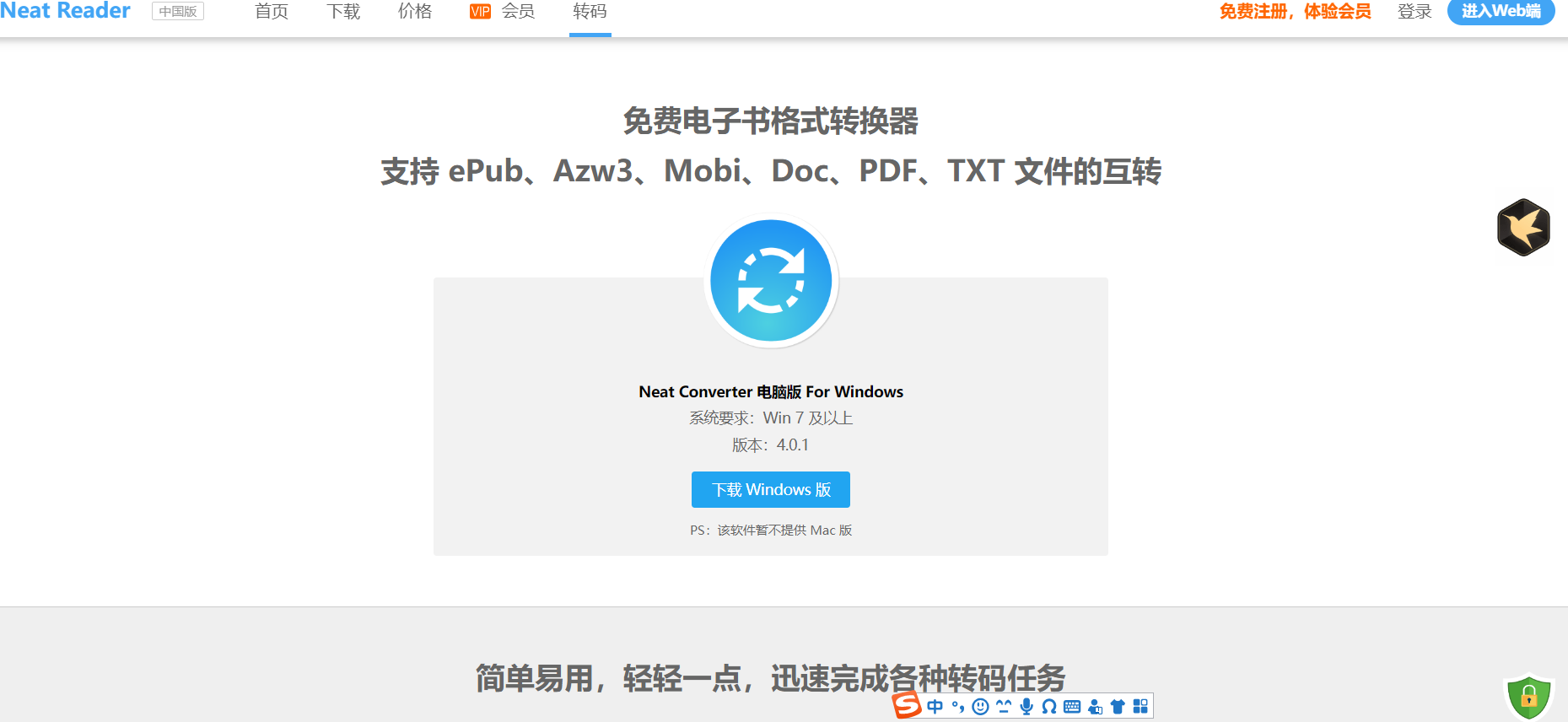1568x722 pixels.
Task: Select the 转码 converter tab
Action: pyautogui.click(x=590, y=12)
